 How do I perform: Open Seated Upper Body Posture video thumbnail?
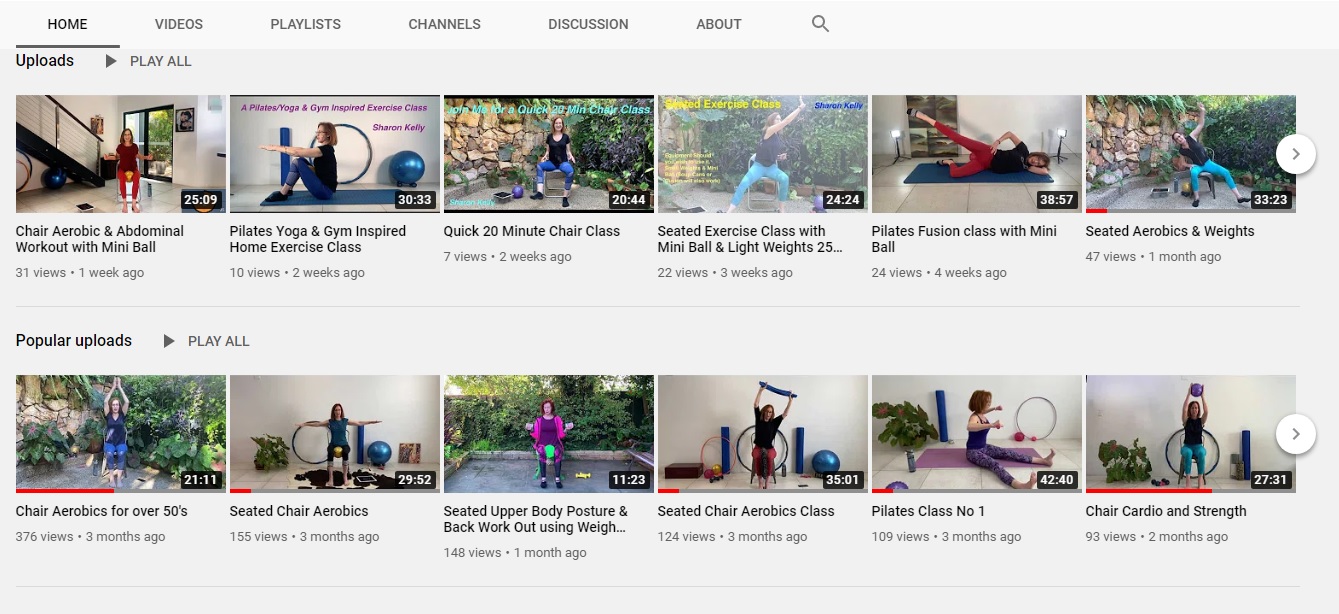(x=549, y=433)
